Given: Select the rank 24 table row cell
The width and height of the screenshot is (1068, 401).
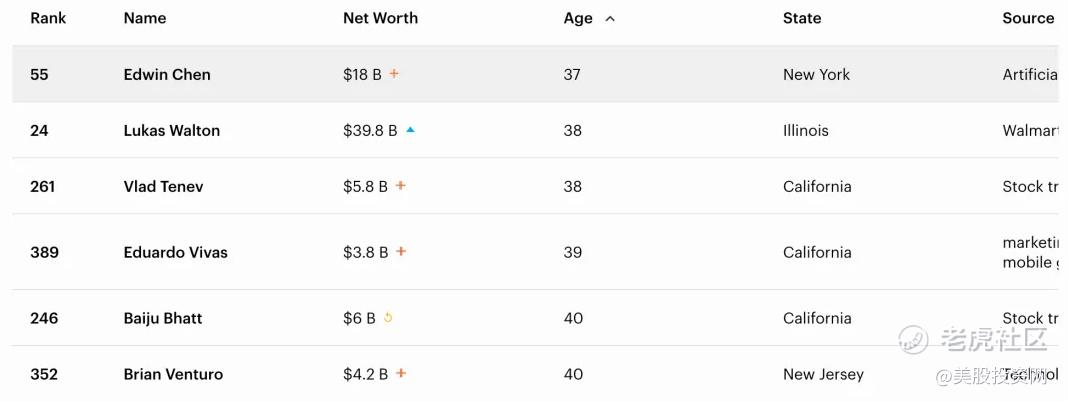Looking at the screenshot, I should [39, 130].
